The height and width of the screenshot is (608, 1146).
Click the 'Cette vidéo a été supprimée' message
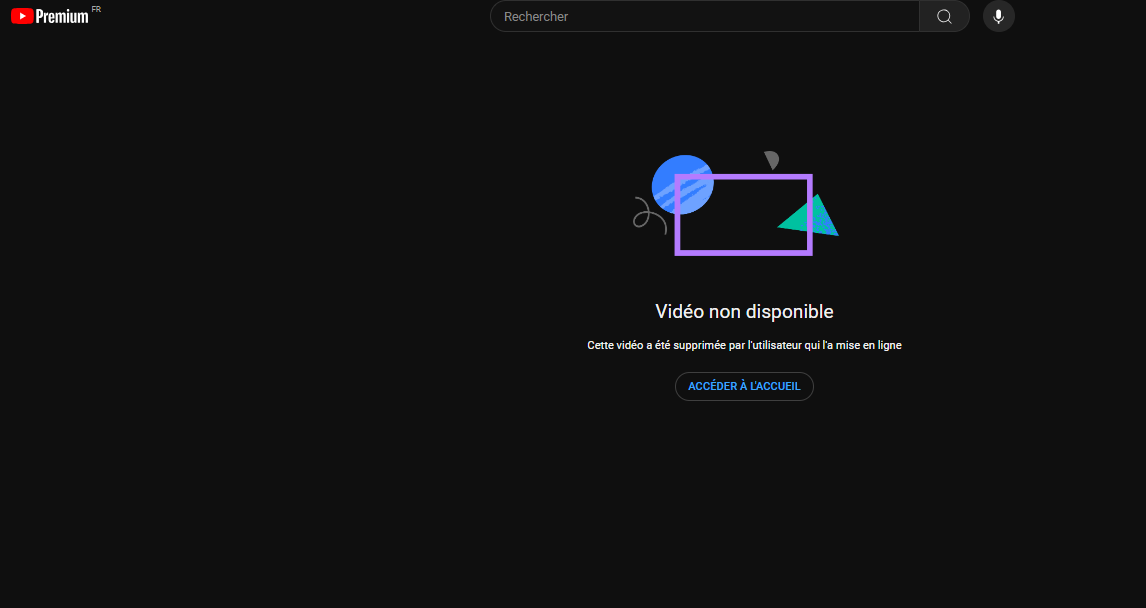tap(744, 345)
